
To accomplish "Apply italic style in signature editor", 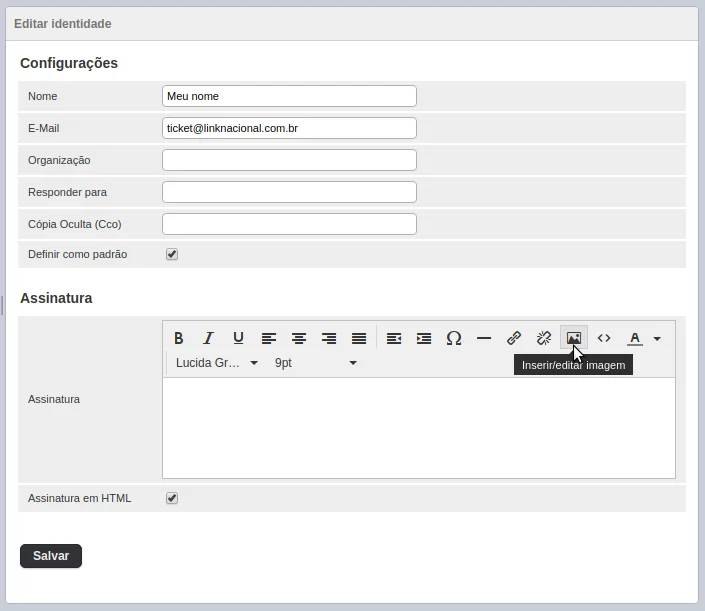I will click(x=209, y=338).
